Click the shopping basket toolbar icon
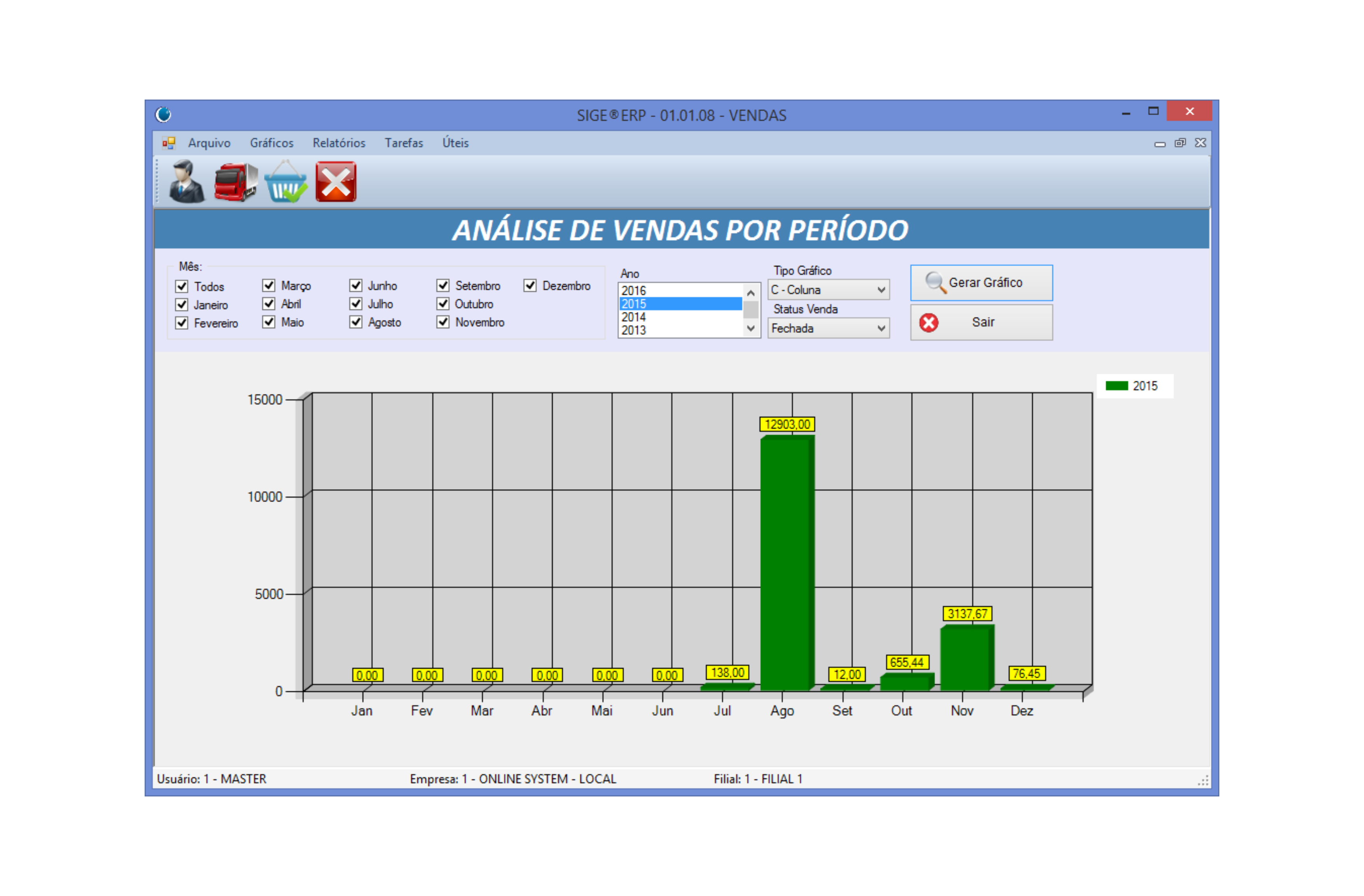Screen dimensions: 1364x896 click(x=285, y=182)
